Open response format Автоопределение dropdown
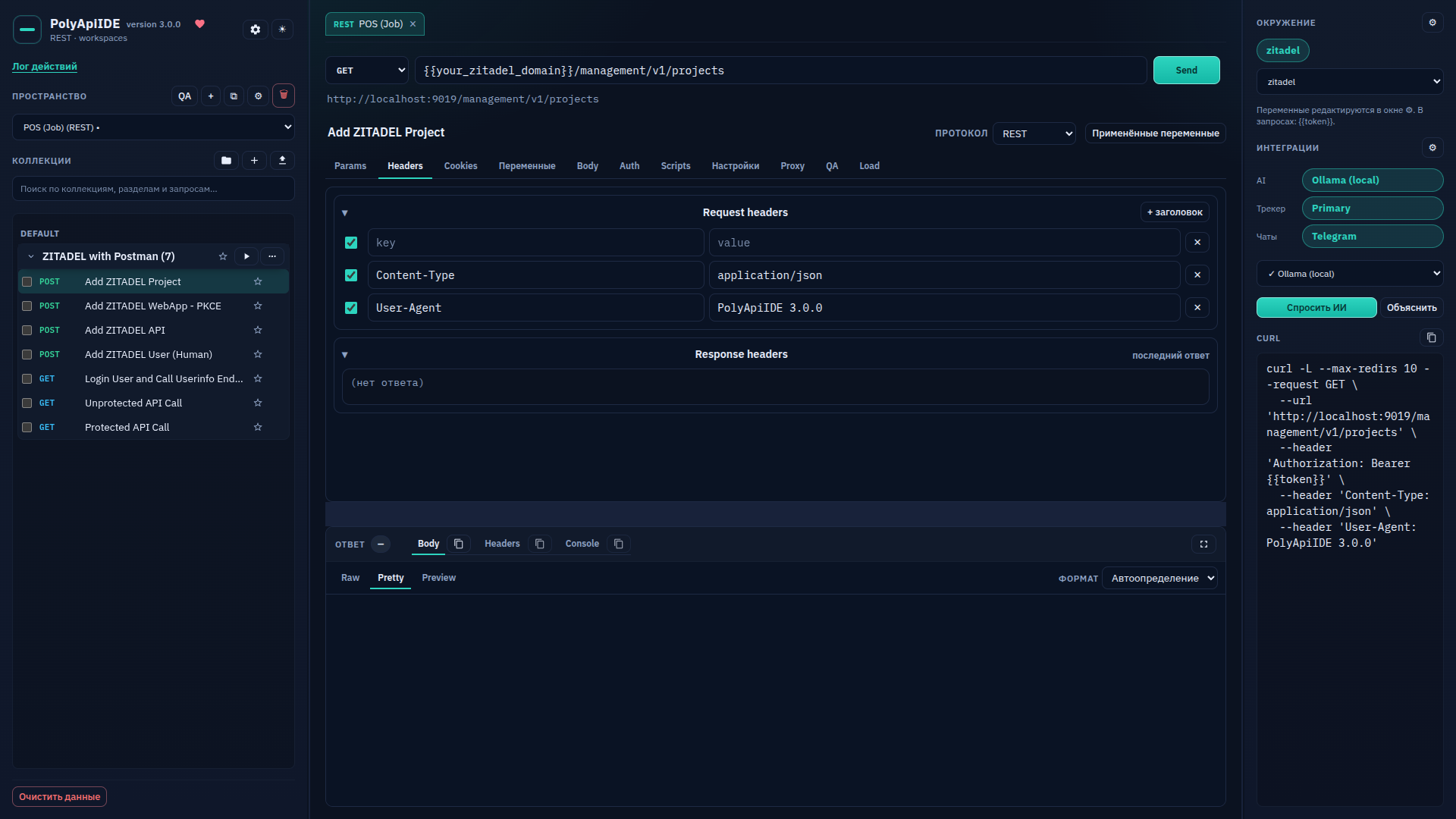This screenshot has width=1456, height=819. tap(1159, 578)
